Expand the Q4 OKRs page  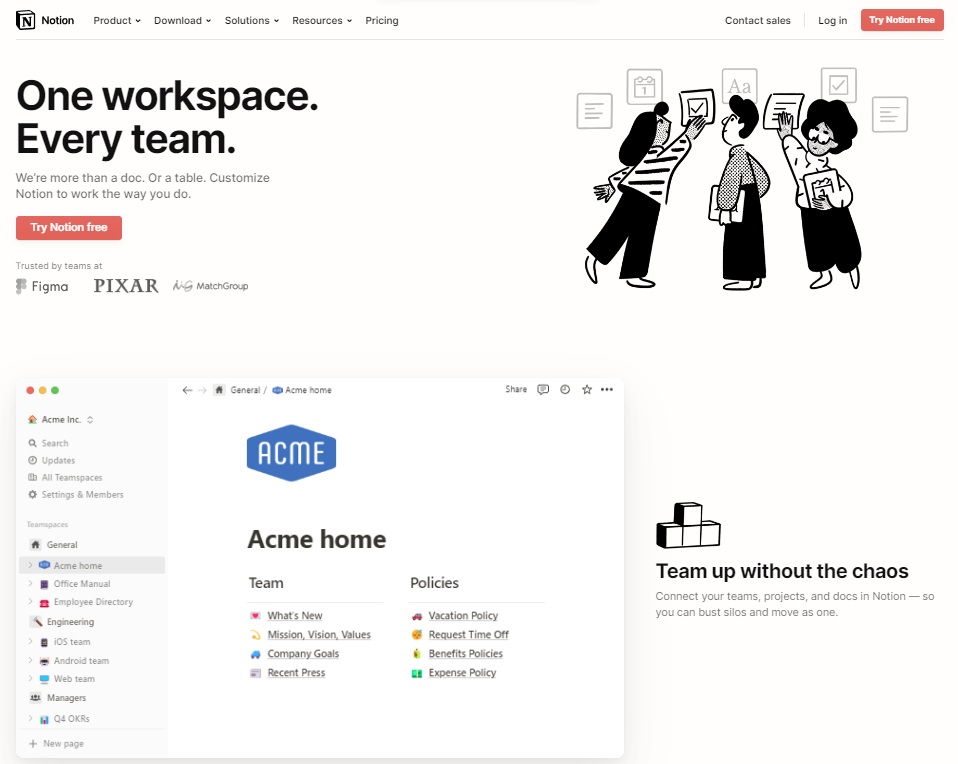point(31,719)
